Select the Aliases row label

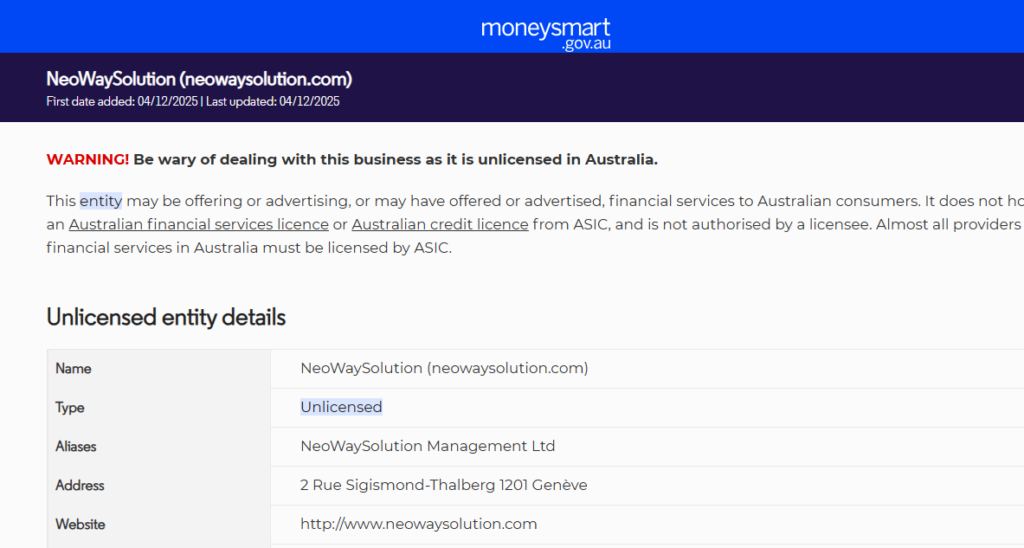pos(76,446)
